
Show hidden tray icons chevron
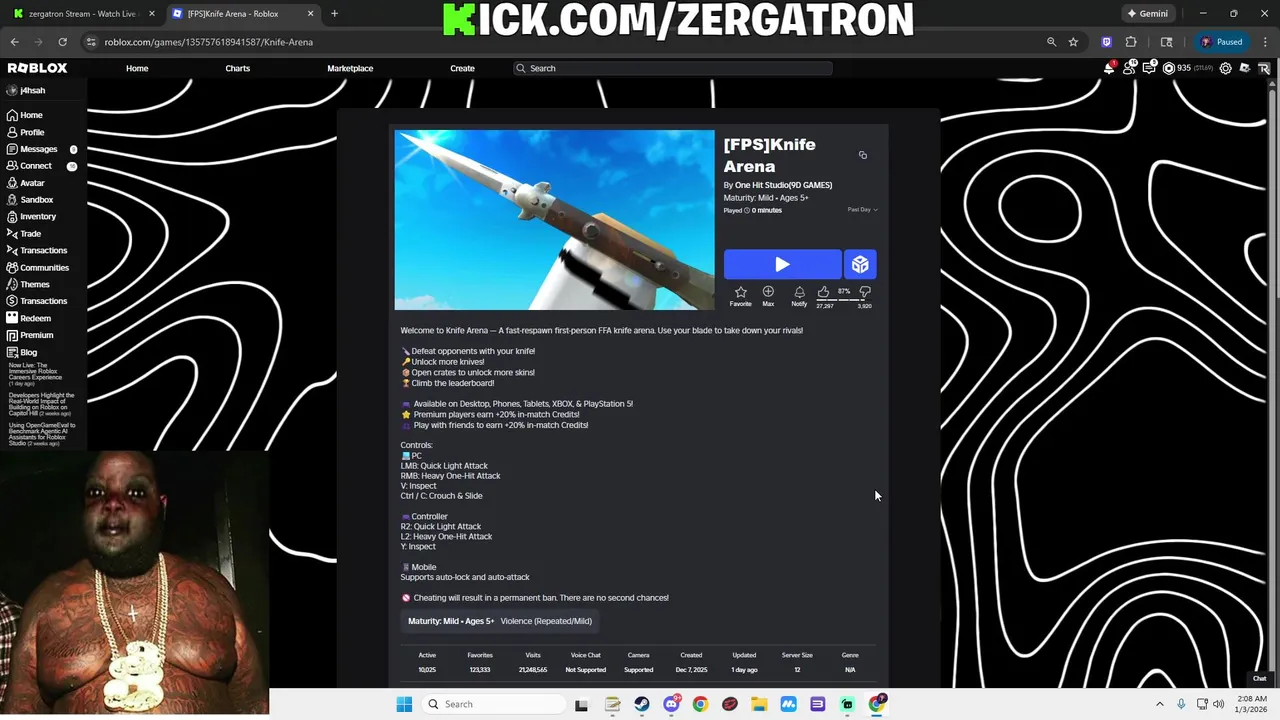(x=1160, y=704)
